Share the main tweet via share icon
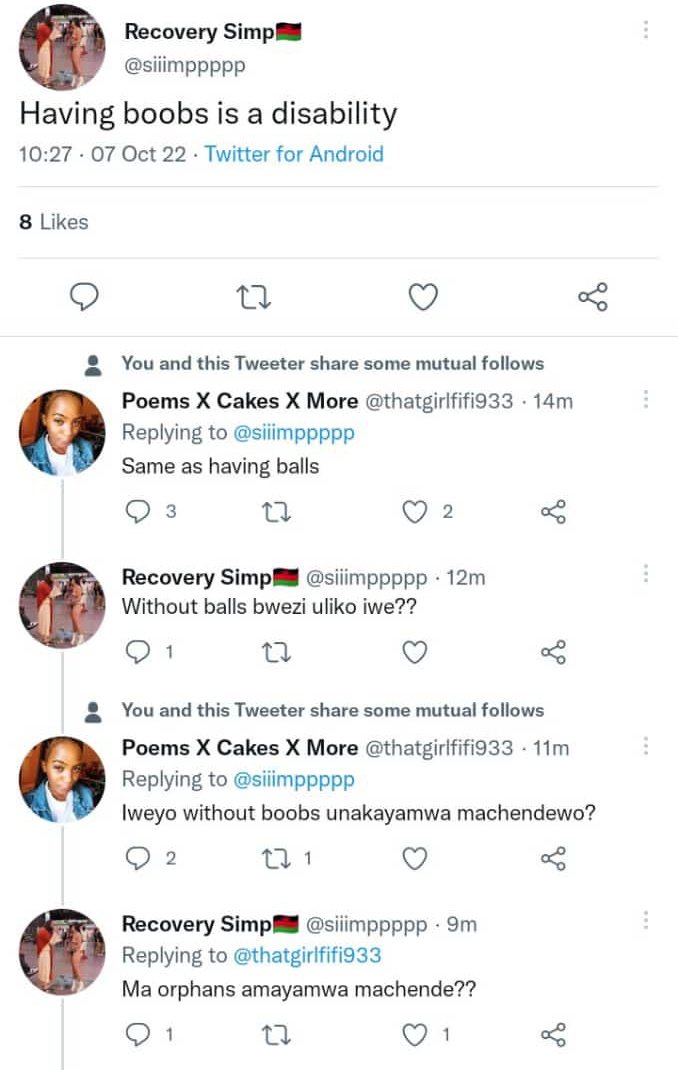Image resolution: width=678 pixels, height=1070 pixels. (x=593, y=297)
